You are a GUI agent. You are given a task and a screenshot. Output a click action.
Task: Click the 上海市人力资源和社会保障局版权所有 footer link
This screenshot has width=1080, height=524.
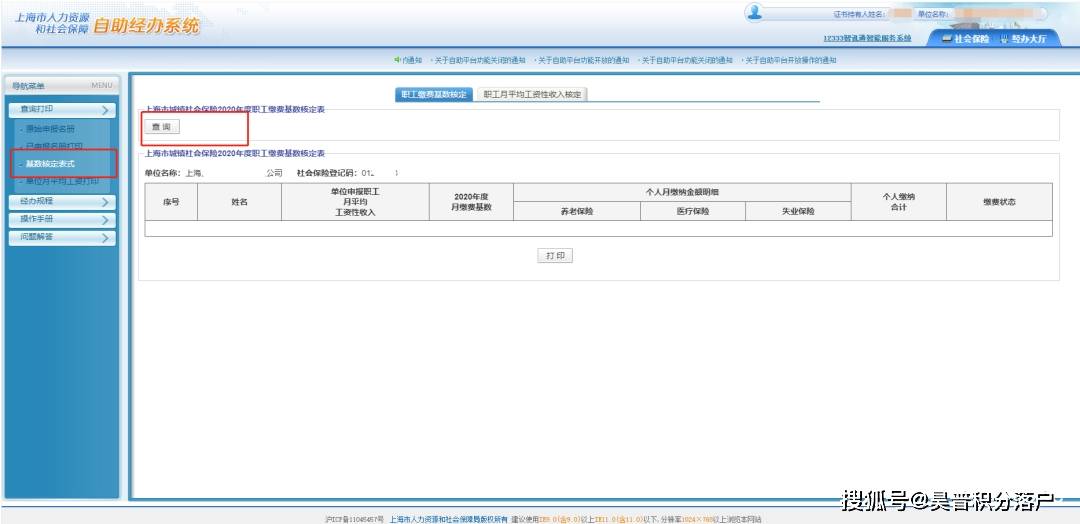[x=448, y=519]
